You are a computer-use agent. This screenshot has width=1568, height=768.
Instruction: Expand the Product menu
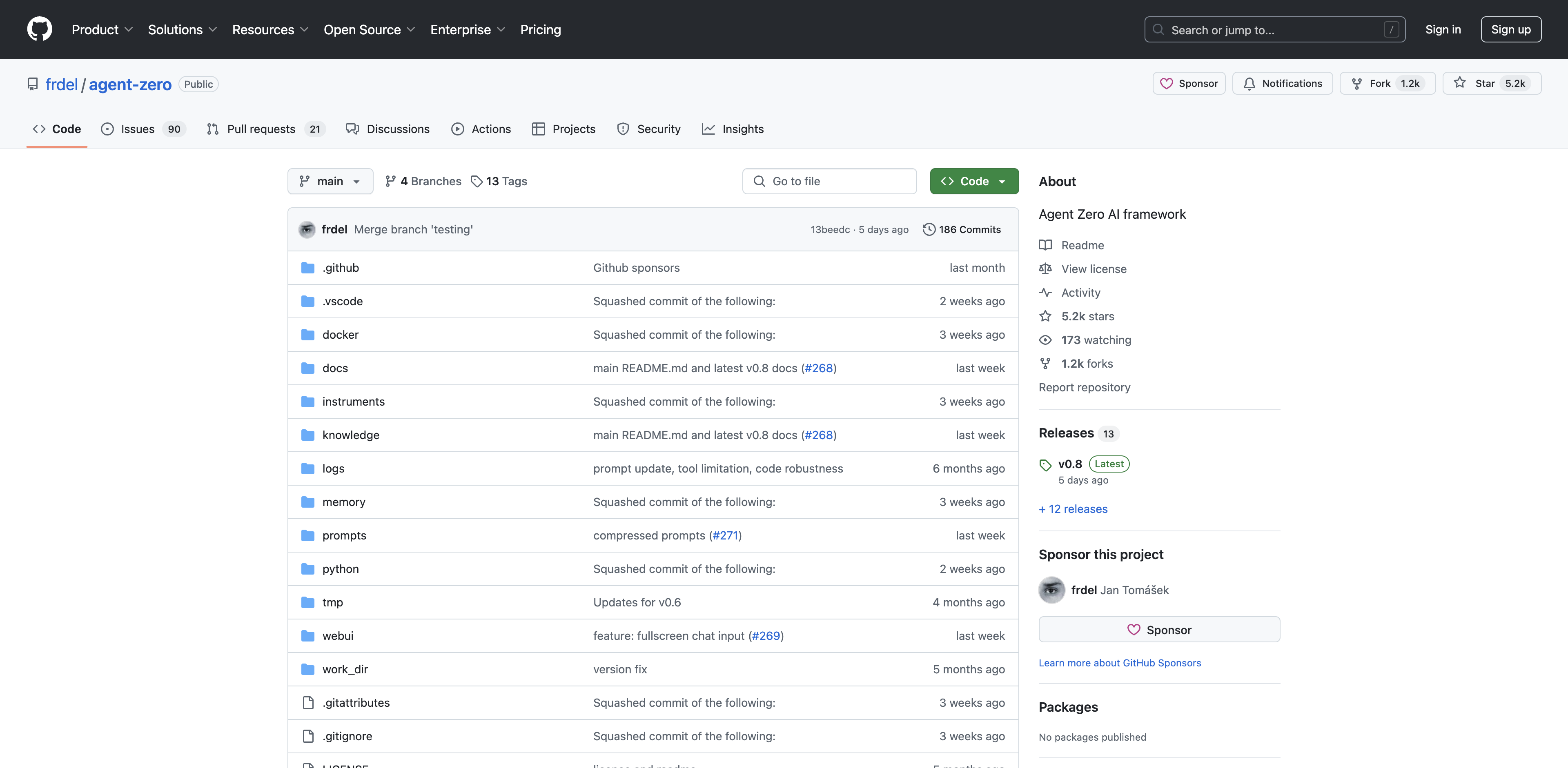[102, 29]
